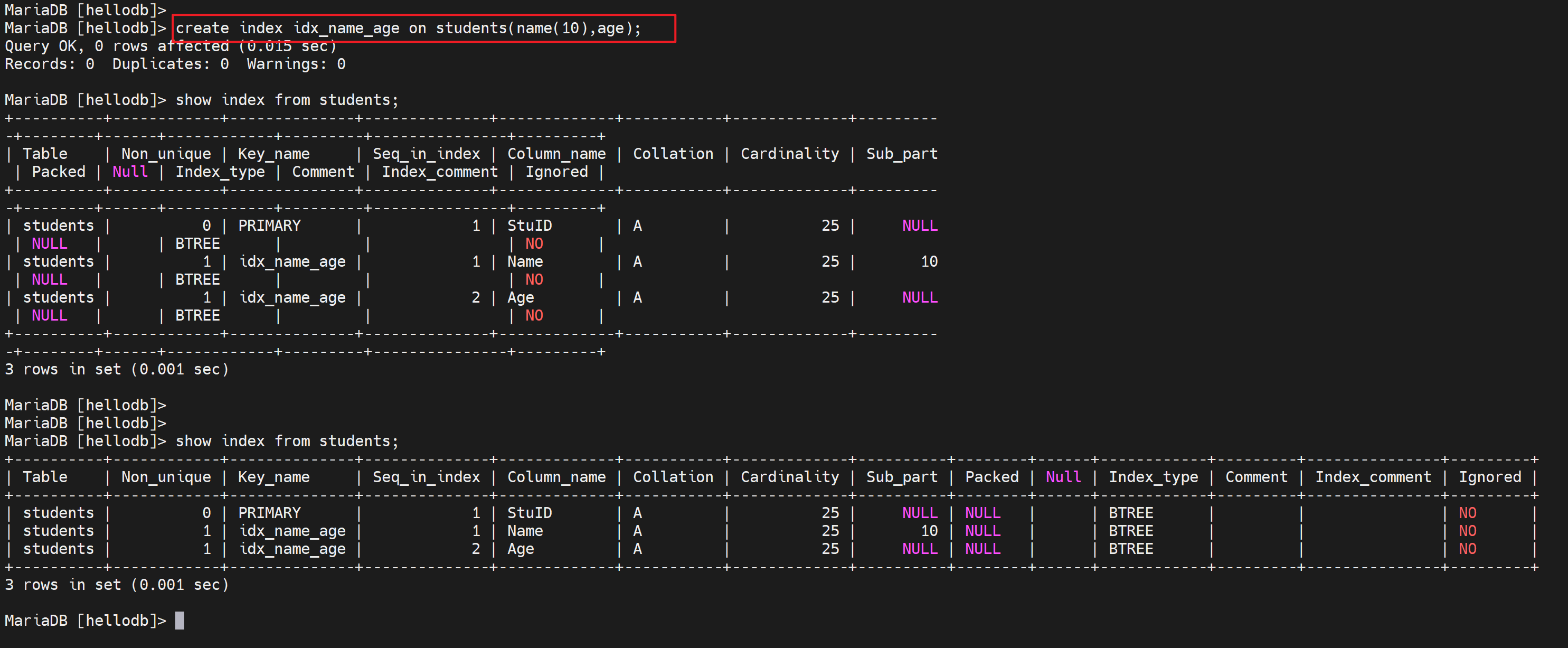The width and height of the screenshot is (1568, 648).
Task: Click the first 'show index from students;' command
Action: [287, 100]
